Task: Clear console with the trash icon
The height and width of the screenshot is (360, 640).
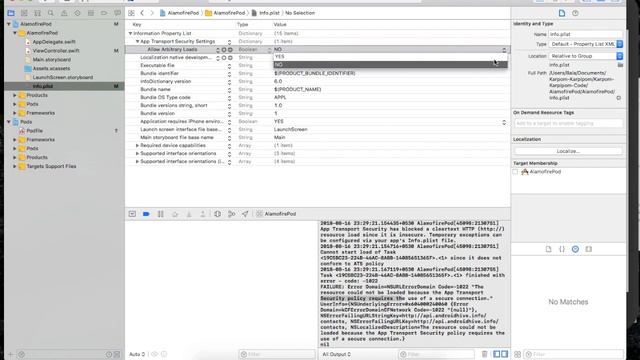Action: [484, 354]
